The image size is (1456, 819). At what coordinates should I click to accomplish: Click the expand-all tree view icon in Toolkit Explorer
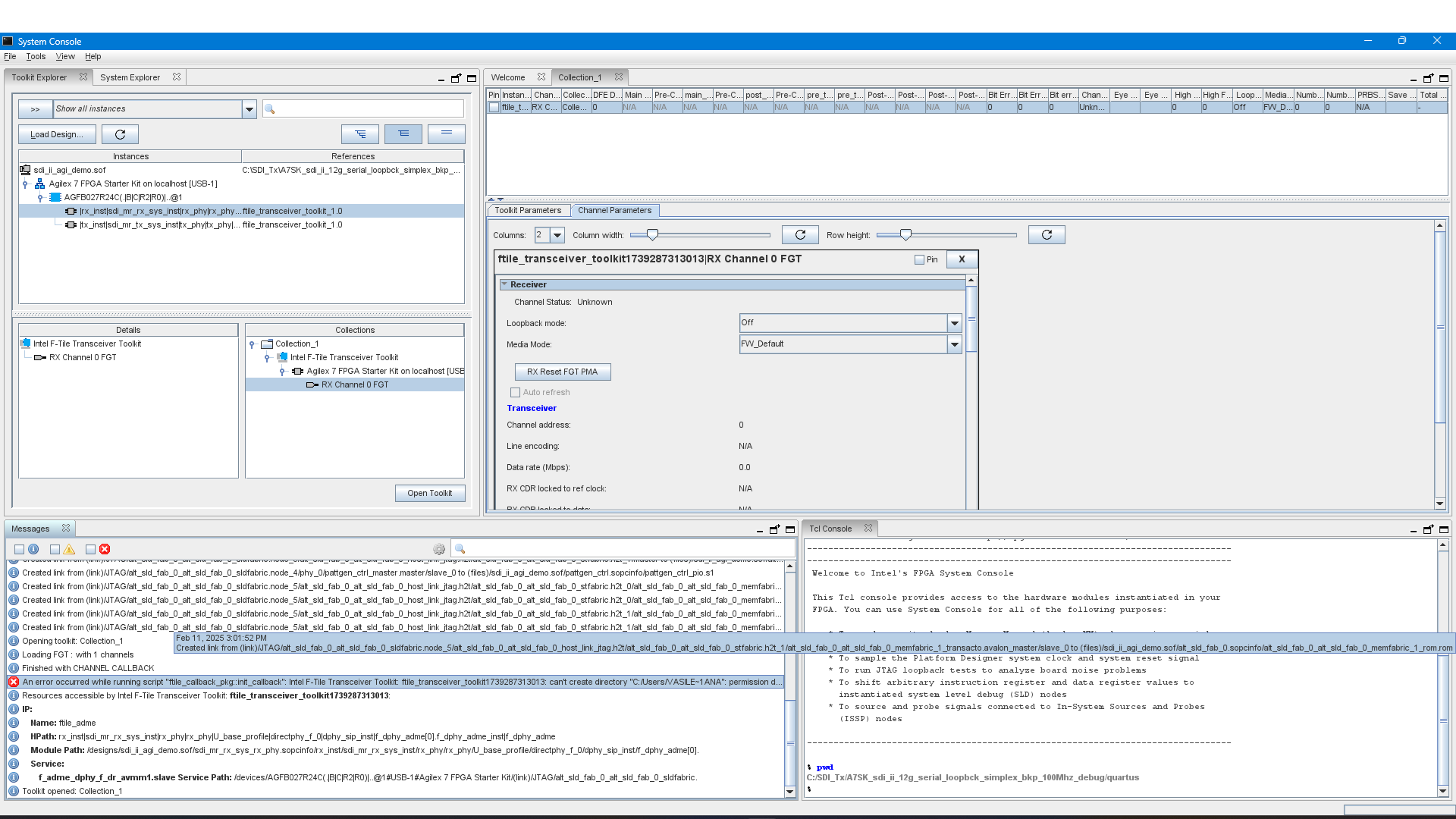(360, 134)
